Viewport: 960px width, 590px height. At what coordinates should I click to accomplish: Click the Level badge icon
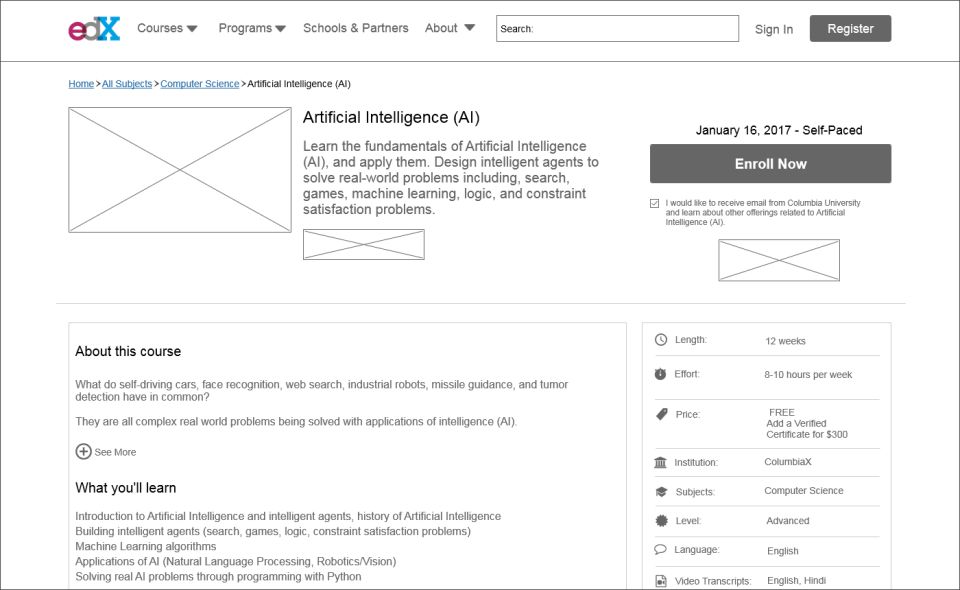pyautogui.click(x=660, y=521)
